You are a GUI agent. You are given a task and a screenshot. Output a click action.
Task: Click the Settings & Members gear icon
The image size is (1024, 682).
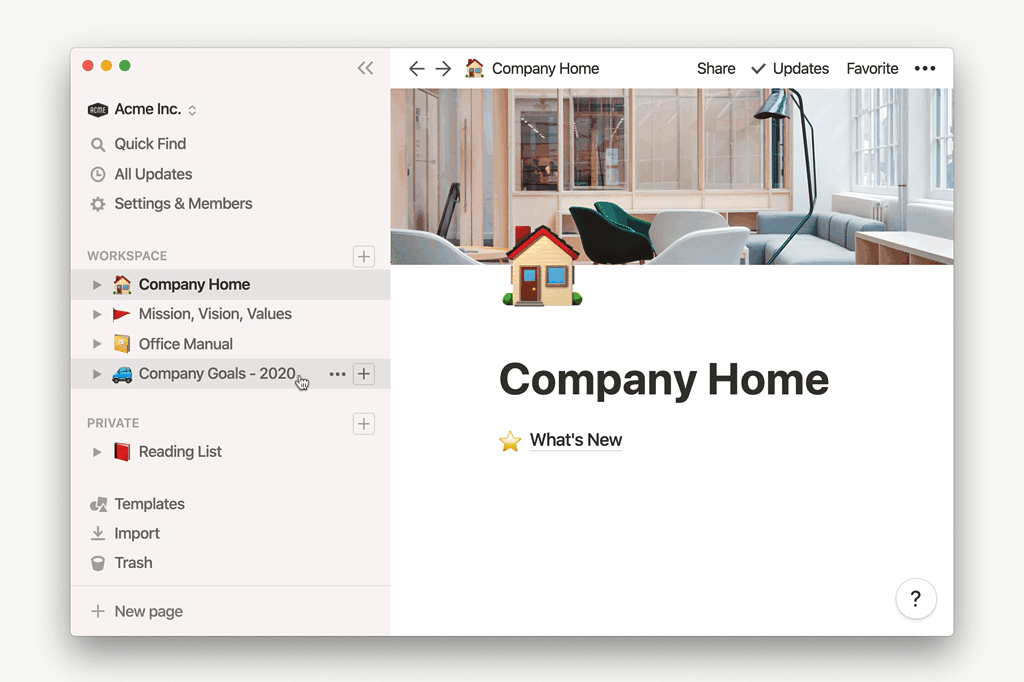pos(98,204)
